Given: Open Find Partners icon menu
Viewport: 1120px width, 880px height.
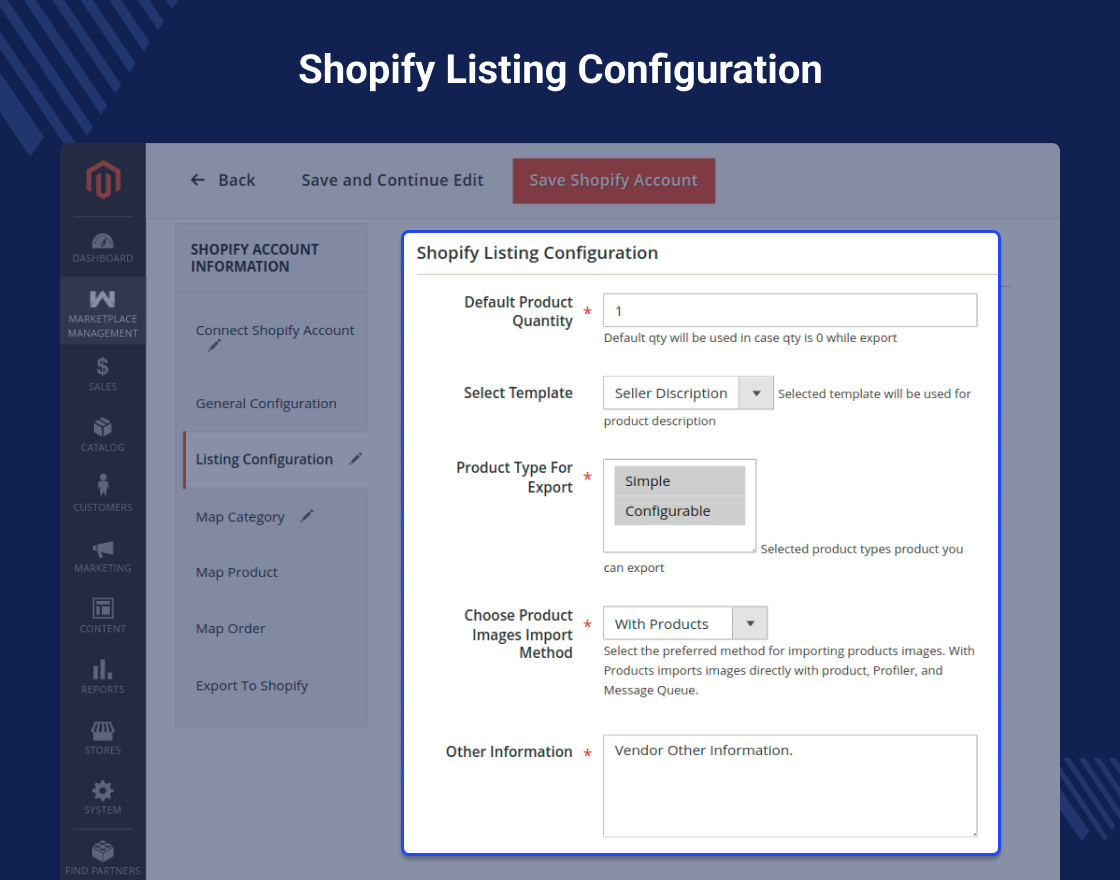Looking at the screenshot, I should (103, 858).
